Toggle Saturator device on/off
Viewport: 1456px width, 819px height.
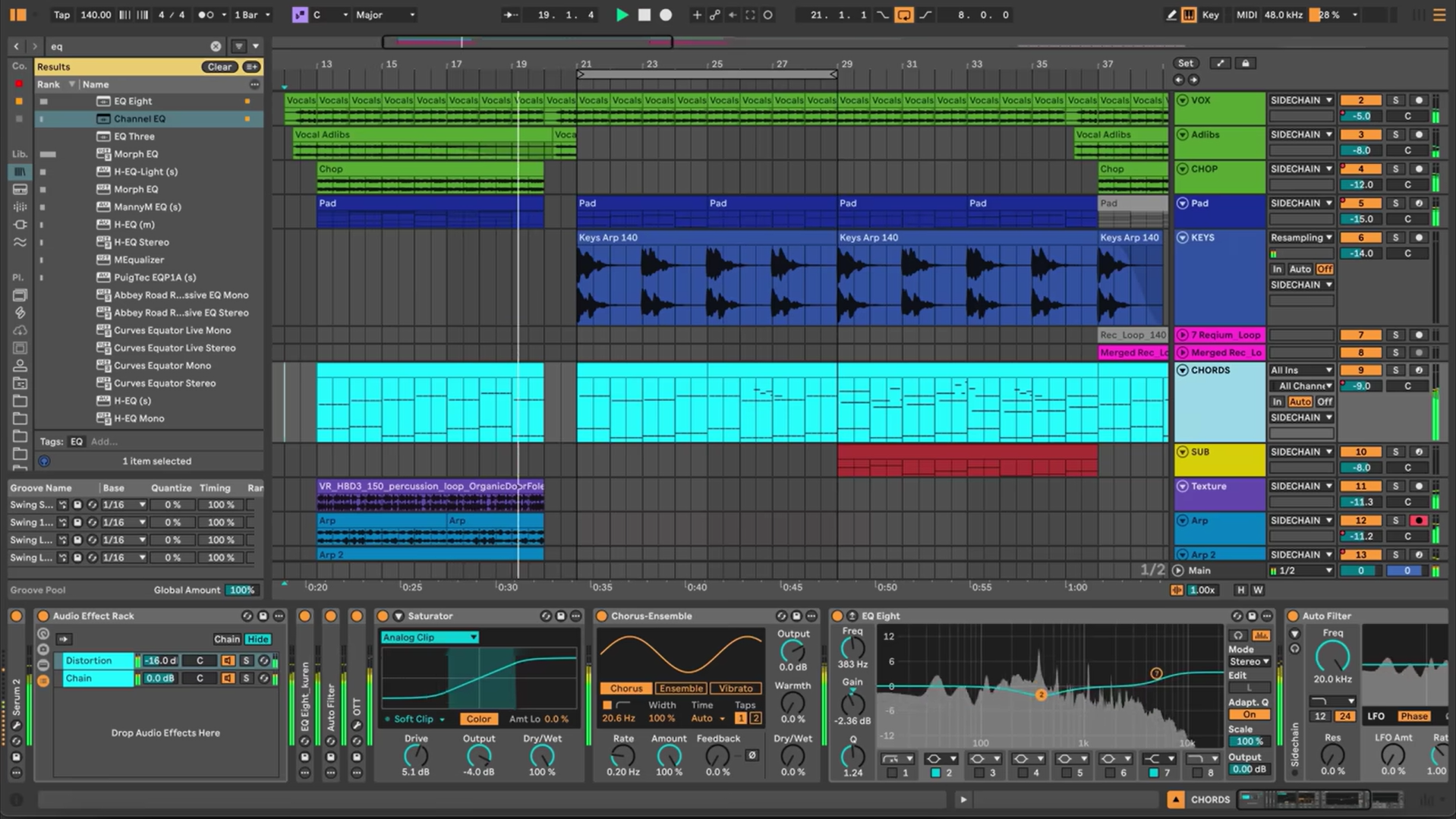coord(383,616)
